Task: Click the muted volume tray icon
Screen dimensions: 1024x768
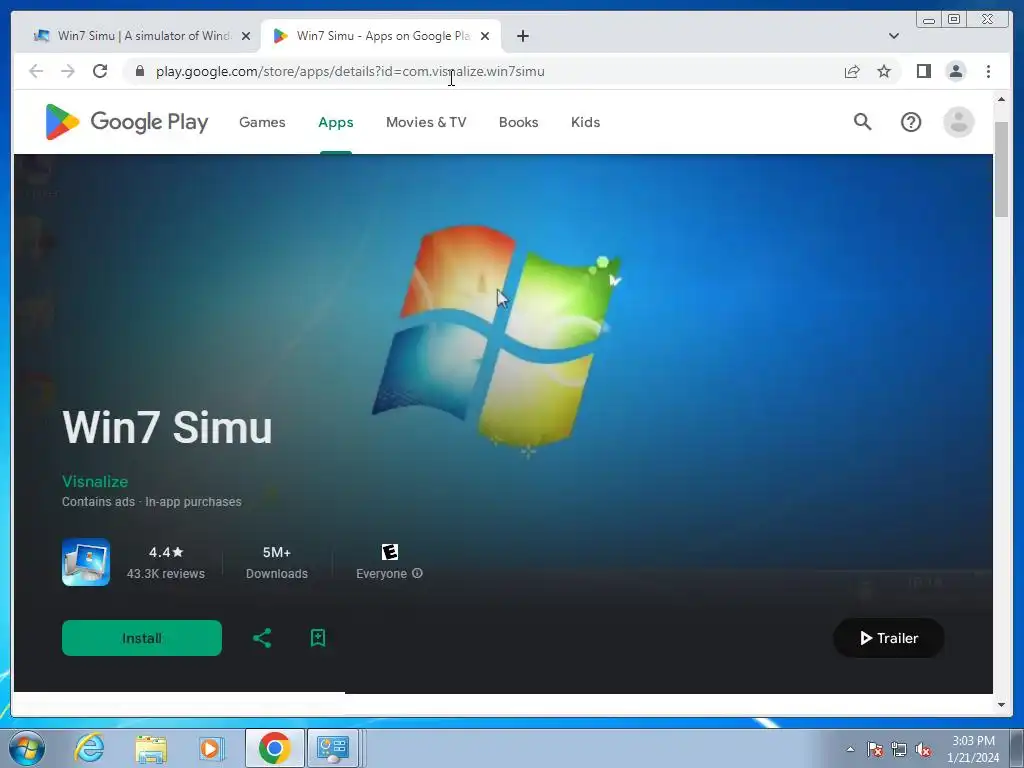Action: (923, 749)
